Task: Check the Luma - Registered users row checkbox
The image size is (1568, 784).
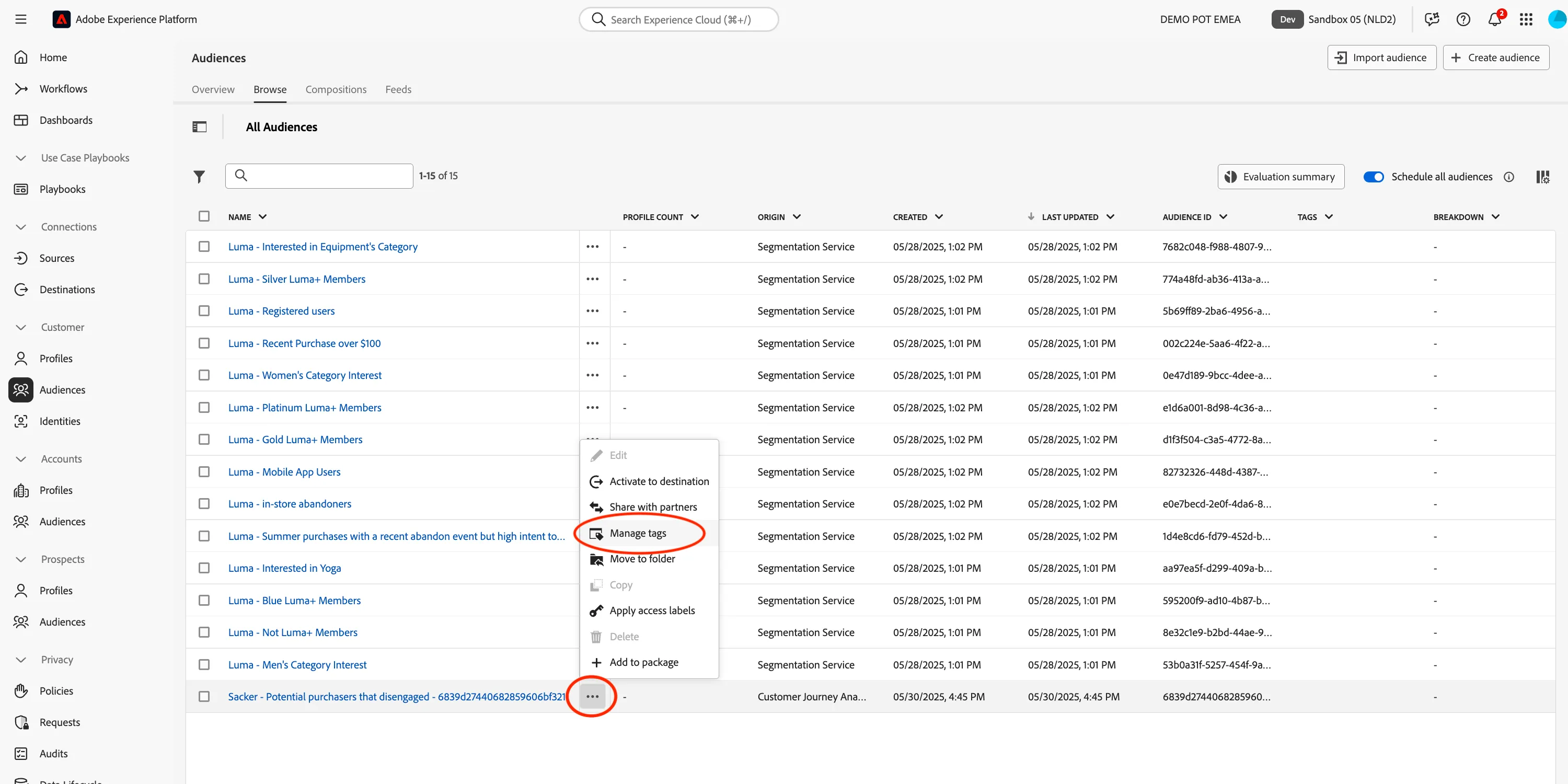Action: (204, 311)
